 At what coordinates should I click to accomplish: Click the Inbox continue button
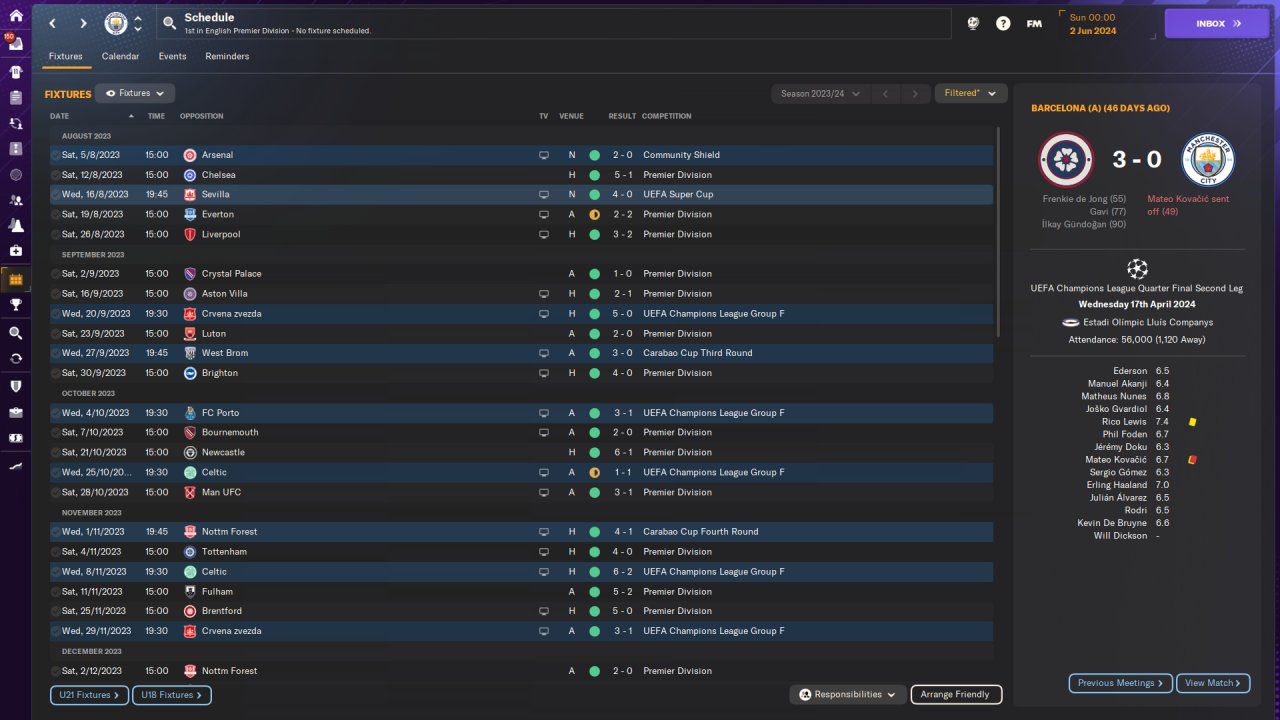(1217, 23)
